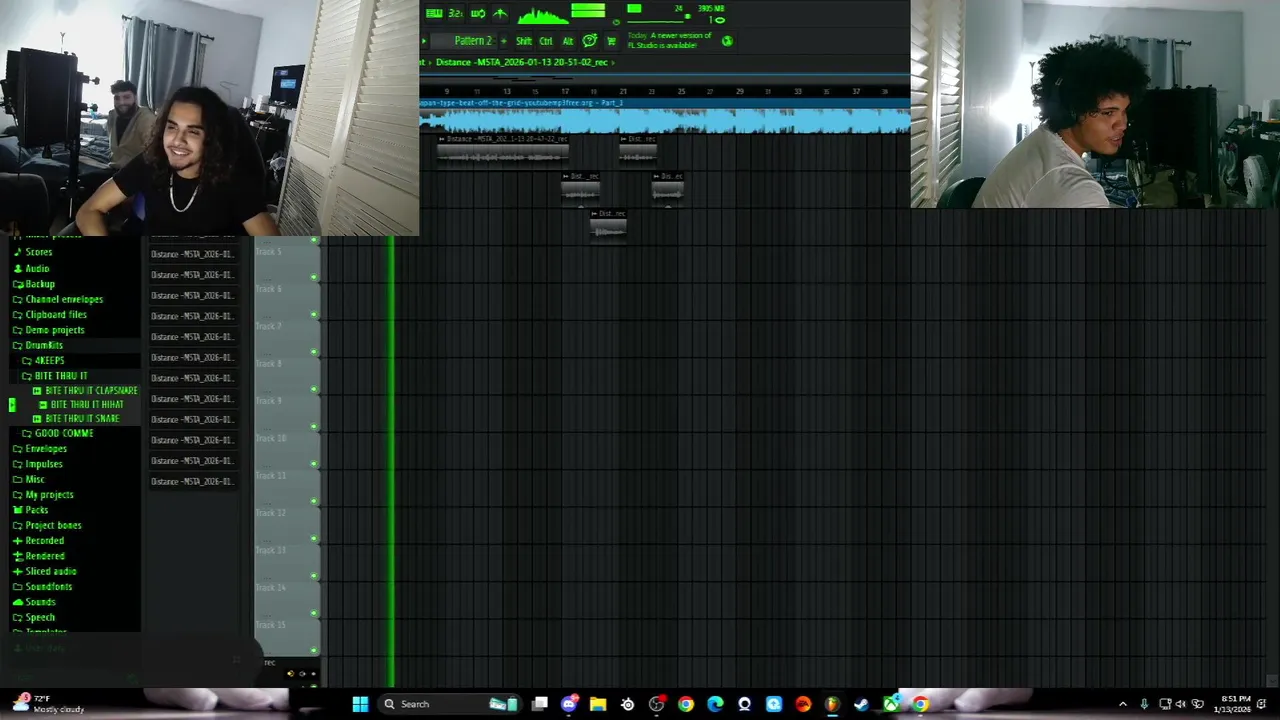1280x720 pixels.
Task: Click bar 25 on the playlist timeline ruler
Action: coord(681,91)
